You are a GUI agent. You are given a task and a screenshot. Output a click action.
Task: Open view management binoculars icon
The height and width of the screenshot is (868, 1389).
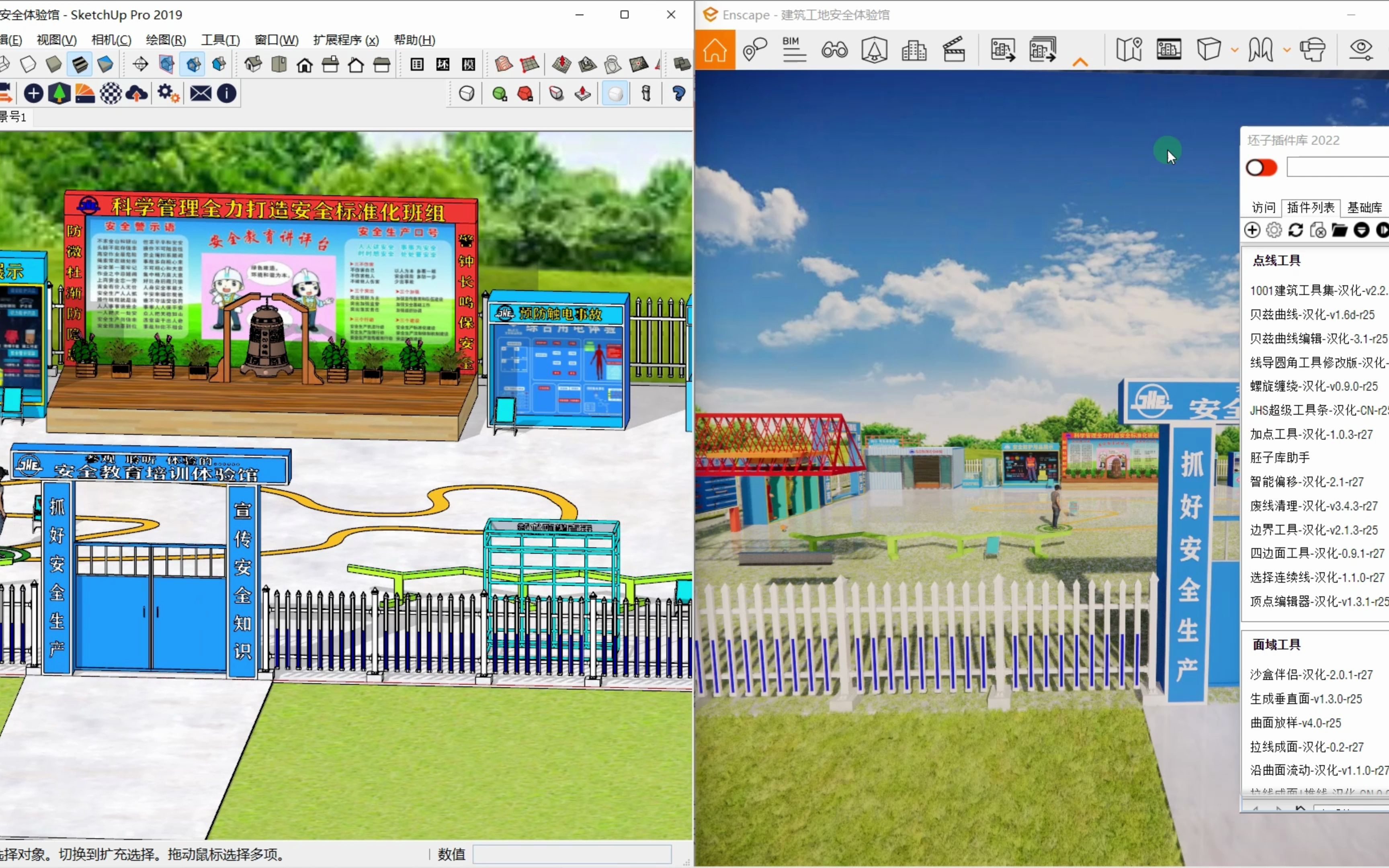pos(834,50)
